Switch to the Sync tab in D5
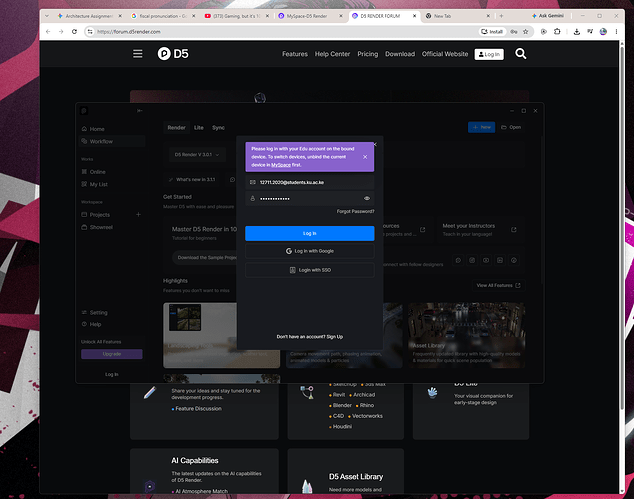Screen dimensions: 634x499 (x=218, y=127)
